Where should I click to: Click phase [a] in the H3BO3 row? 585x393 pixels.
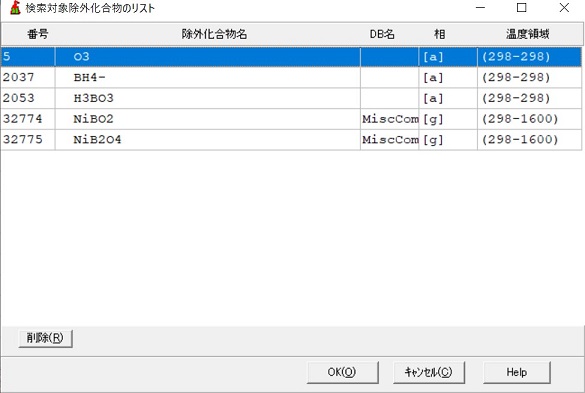pos(448,98)
